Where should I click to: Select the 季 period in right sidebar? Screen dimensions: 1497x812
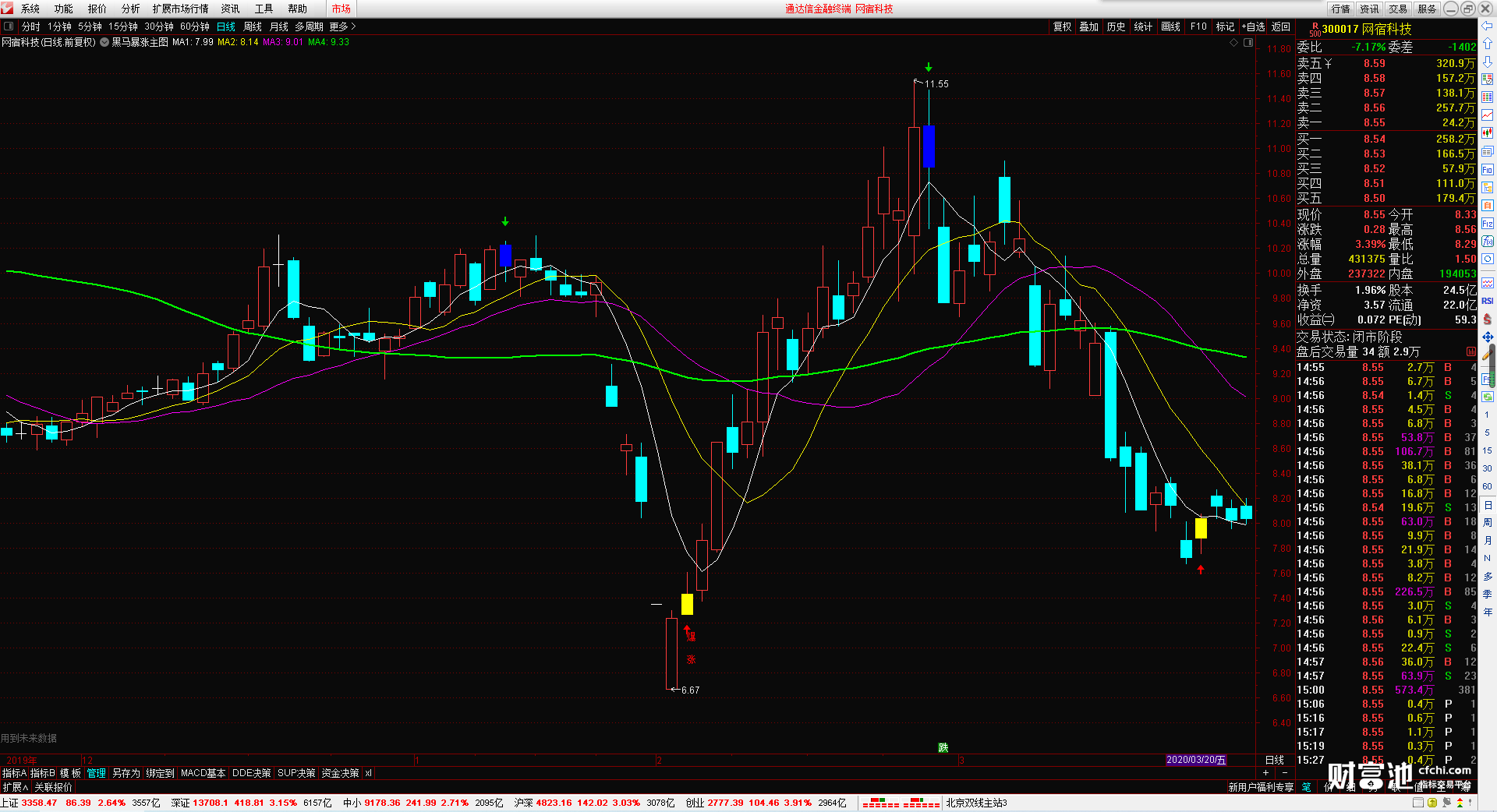(1488, 594)
